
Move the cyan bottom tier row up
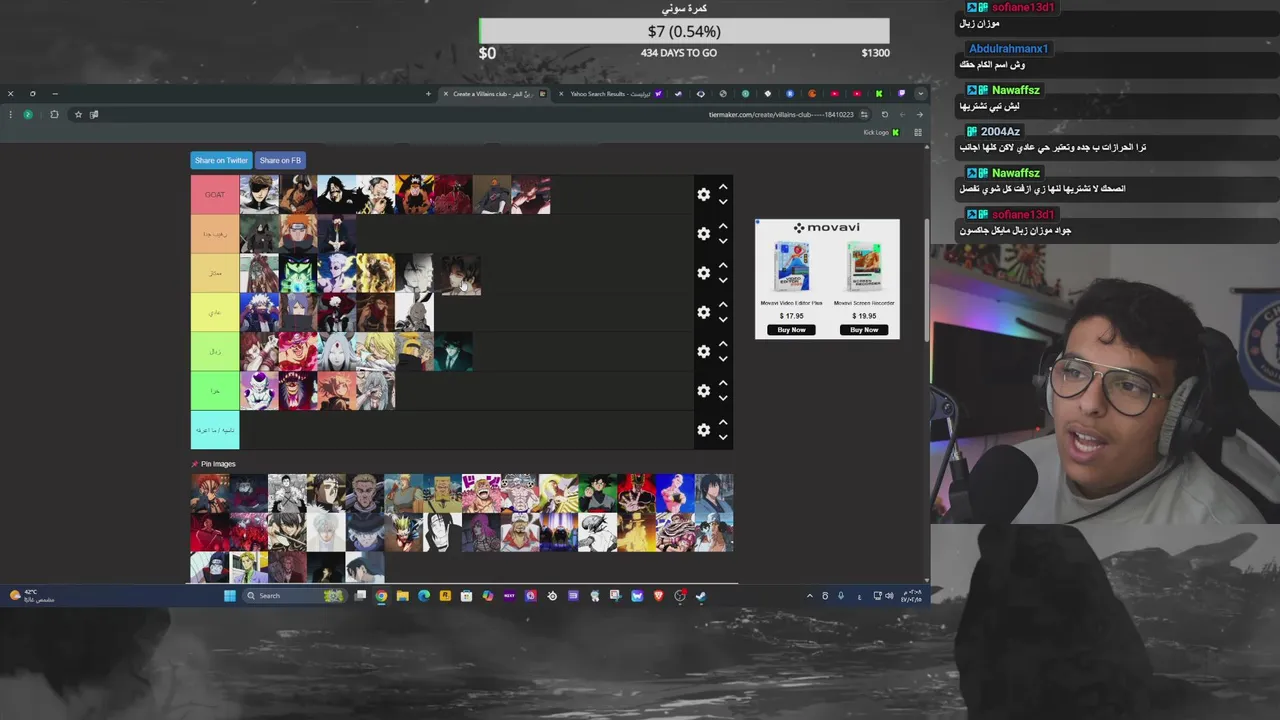click(x=723, y=422)
